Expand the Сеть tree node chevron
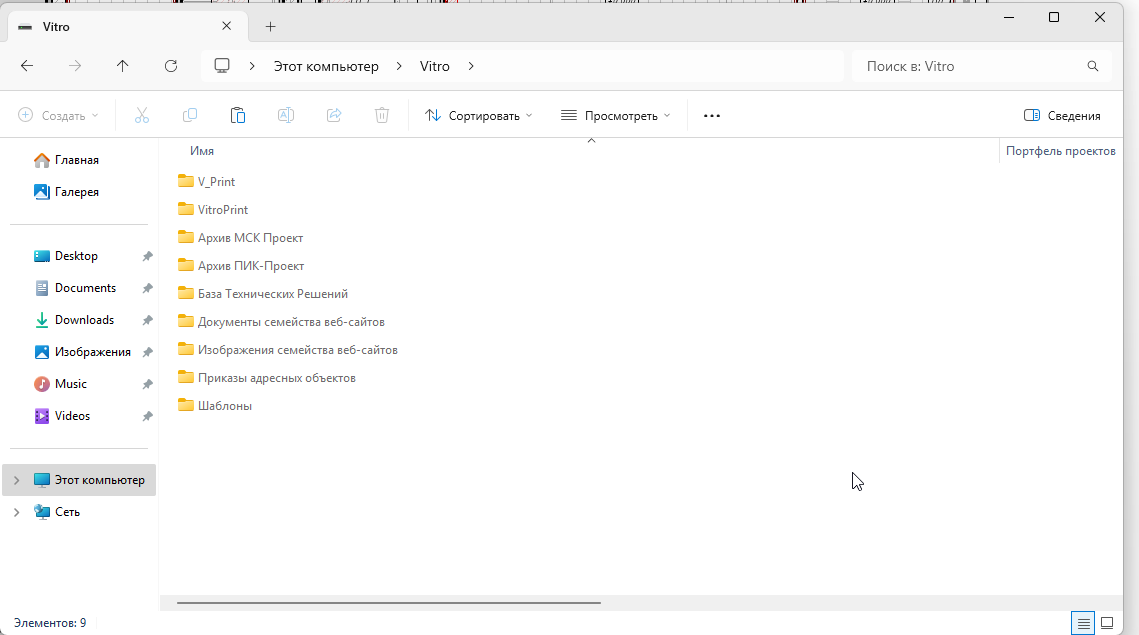1139x635 pixels. (x=17, y=512)
